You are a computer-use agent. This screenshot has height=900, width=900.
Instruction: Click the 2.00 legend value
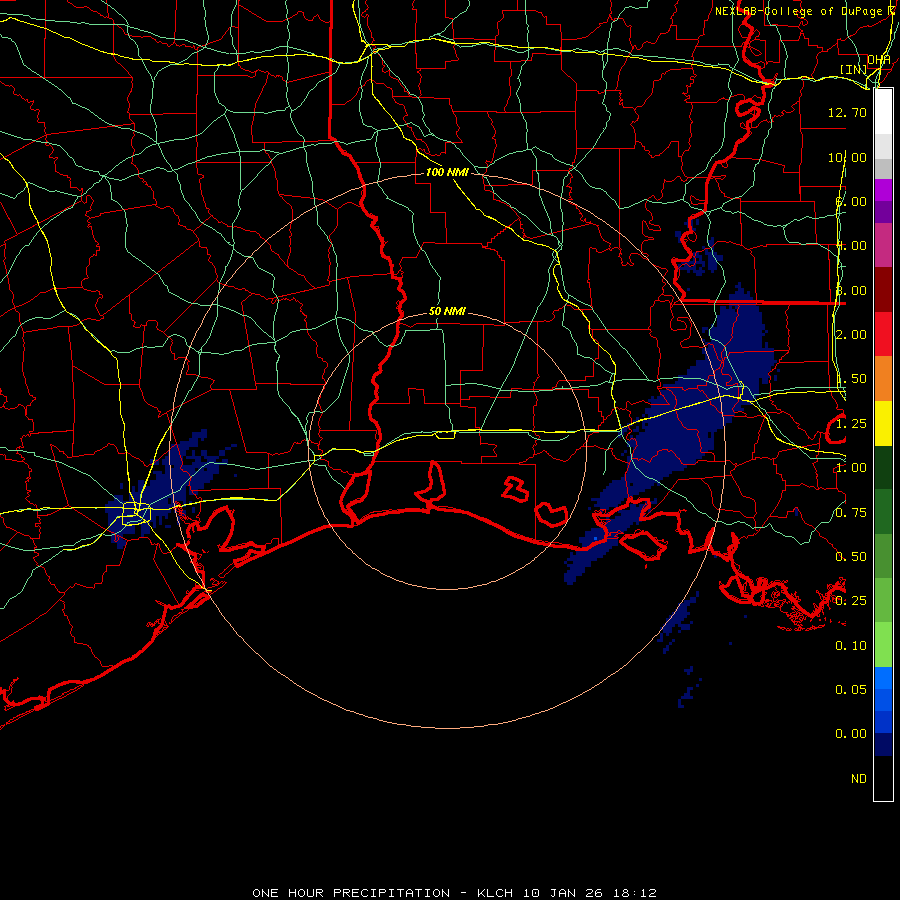pos(851,335)
